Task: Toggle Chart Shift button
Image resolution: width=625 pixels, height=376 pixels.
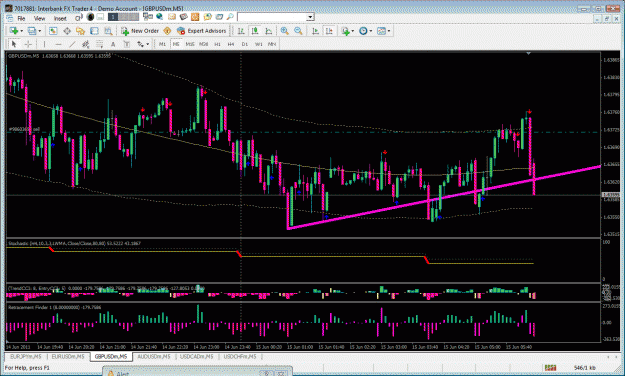Action: pyautogui.click(x=329, y=31)
